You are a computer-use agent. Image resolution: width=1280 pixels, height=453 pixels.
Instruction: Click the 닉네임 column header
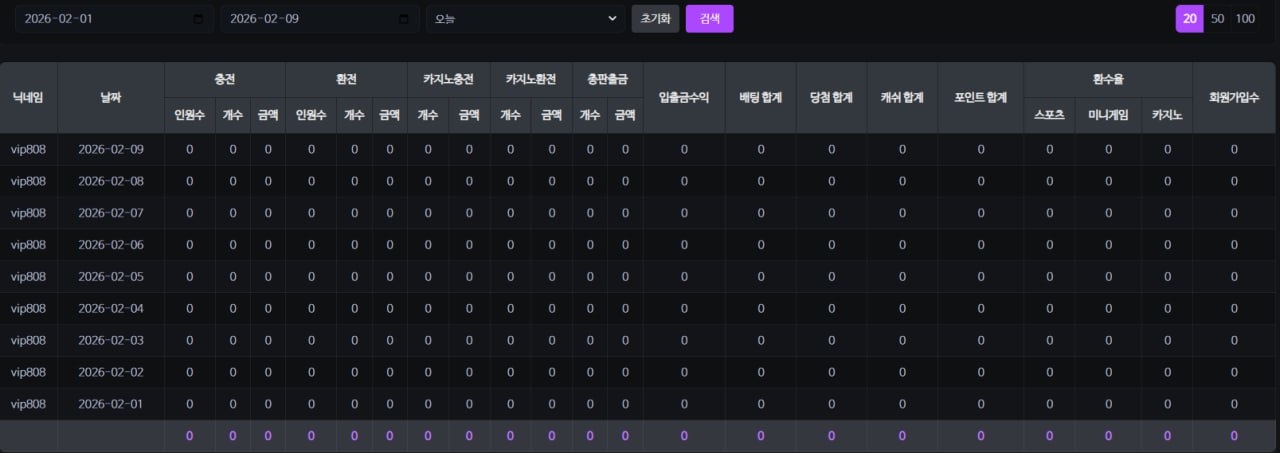pos(29,97)
